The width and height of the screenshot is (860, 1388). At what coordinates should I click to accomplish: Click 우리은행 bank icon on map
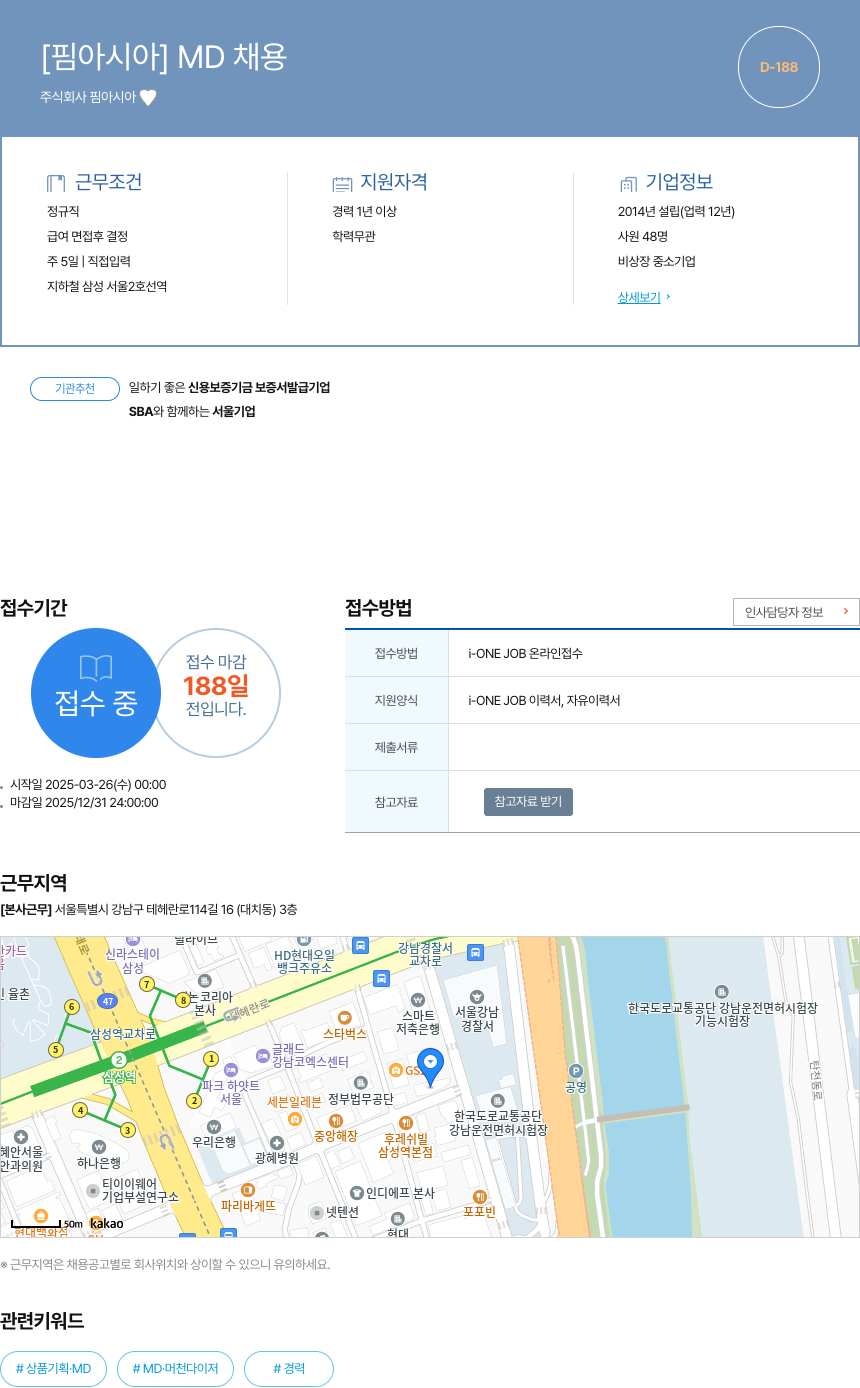213,1126
